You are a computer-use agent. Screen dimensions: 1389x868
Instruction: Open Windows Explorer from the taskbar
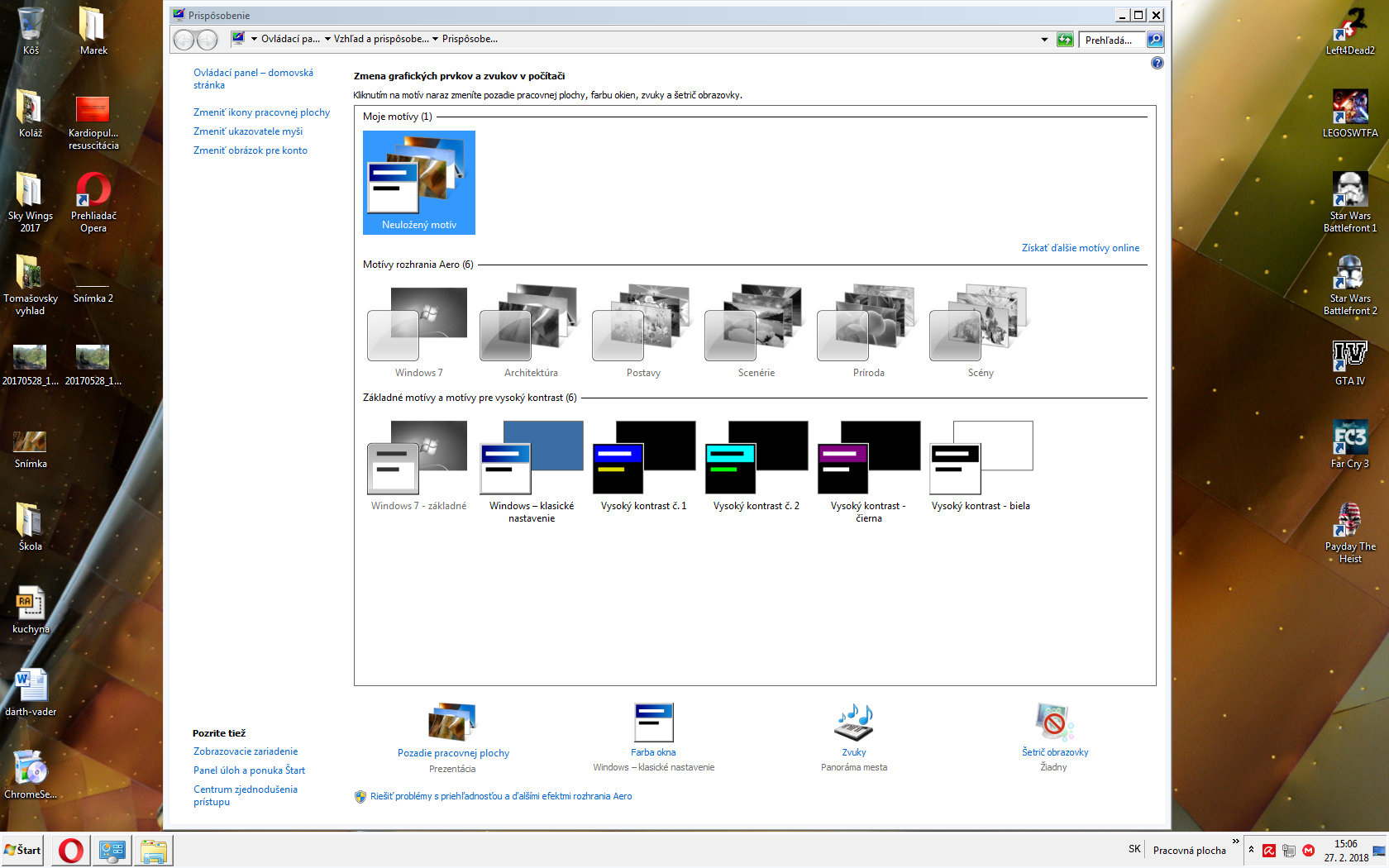coord(153,850)
